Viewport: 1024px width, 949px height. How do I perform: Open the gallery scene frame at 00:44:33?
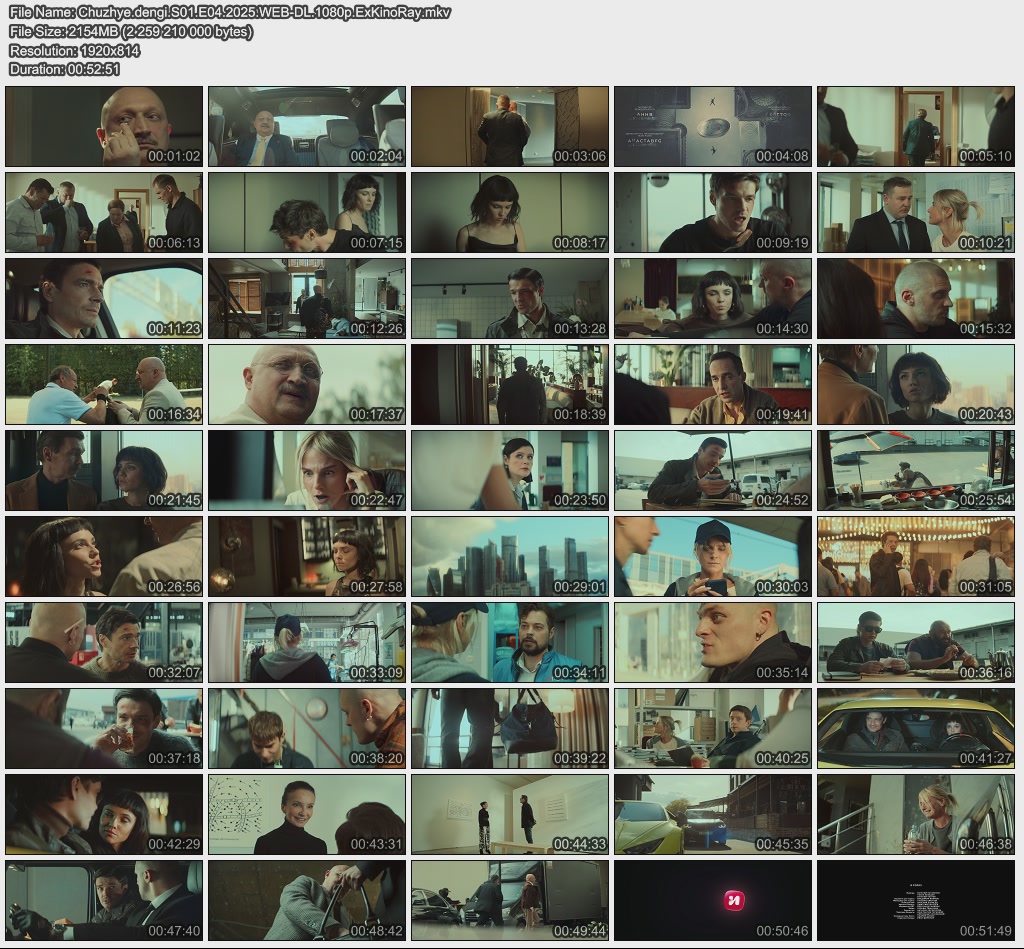click(x=510, y=814)
